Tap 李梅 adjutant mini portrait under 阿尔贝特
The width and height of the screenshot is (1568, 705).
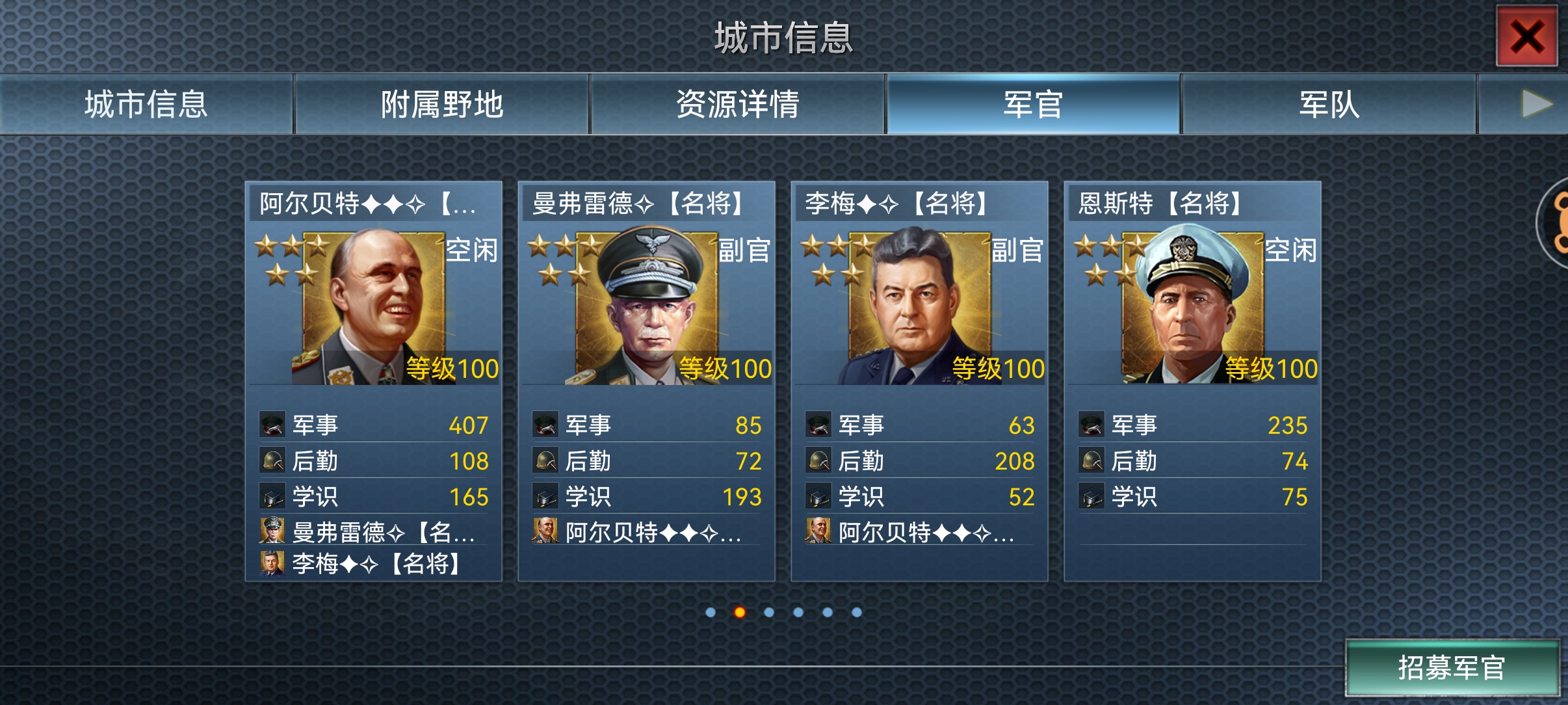(272, 563)
